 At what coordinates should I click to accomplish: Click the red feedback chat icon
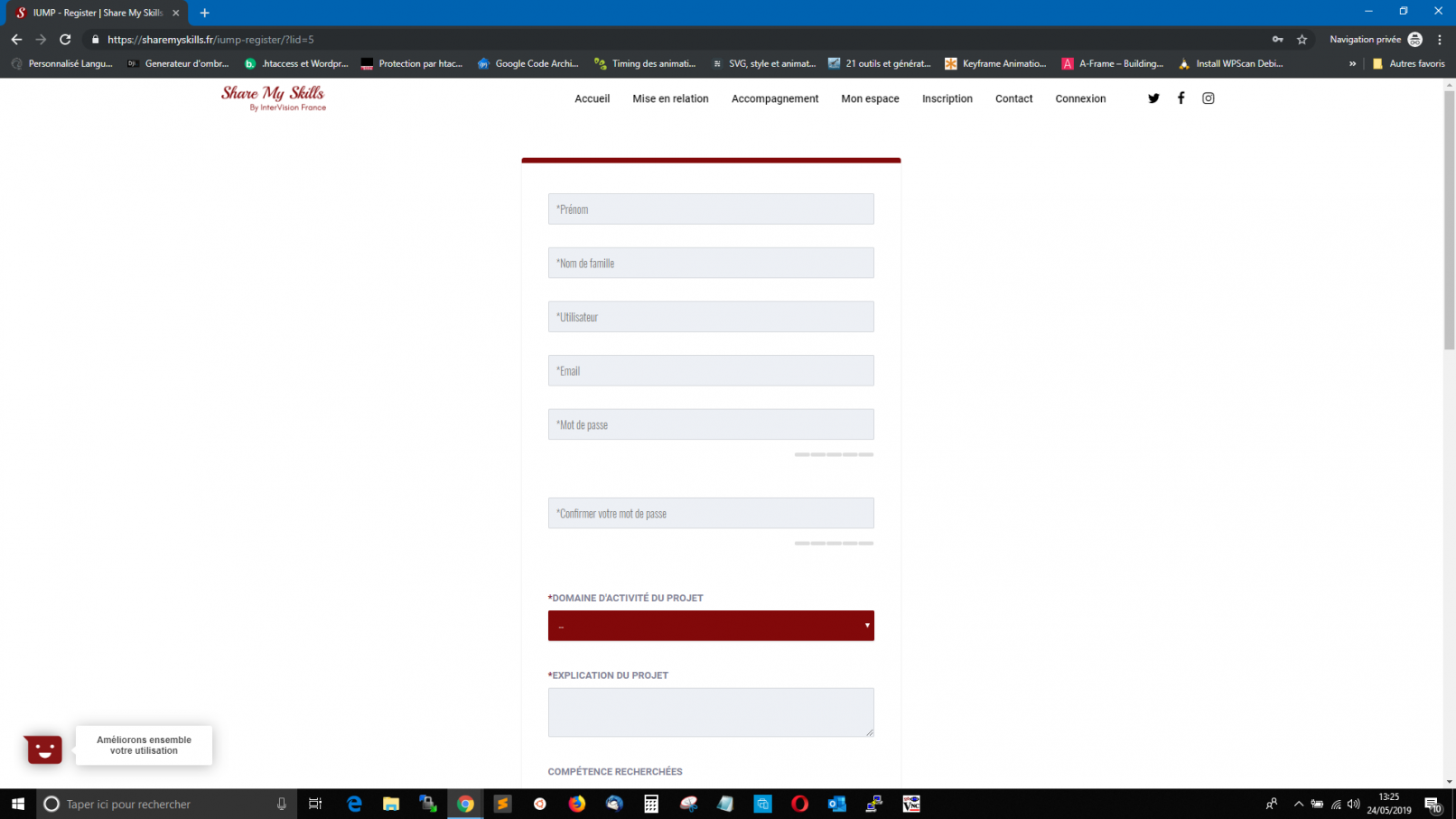43,749
